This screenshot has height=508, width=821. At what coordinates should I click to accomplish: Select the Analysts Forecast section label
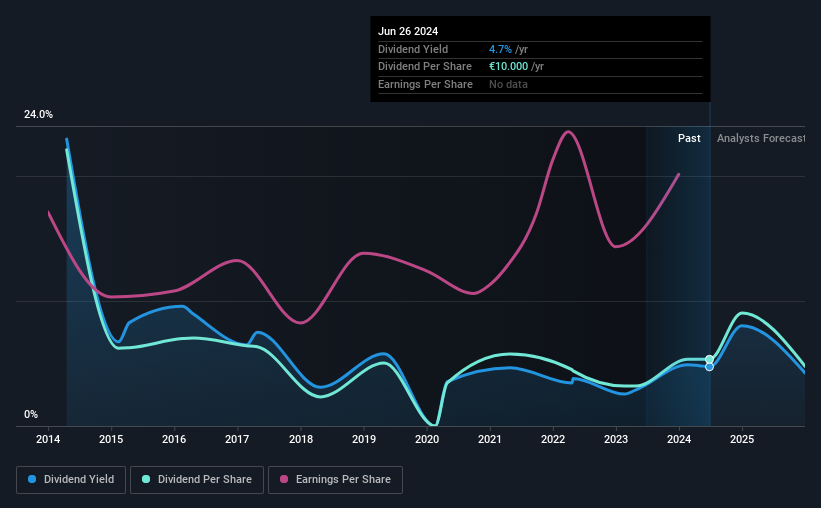[x=761, y=138]
